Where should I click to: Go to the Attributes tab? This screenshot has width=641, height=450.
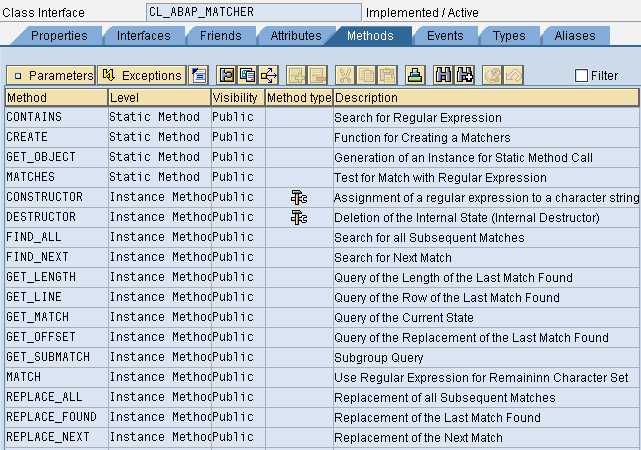[296, 36]
